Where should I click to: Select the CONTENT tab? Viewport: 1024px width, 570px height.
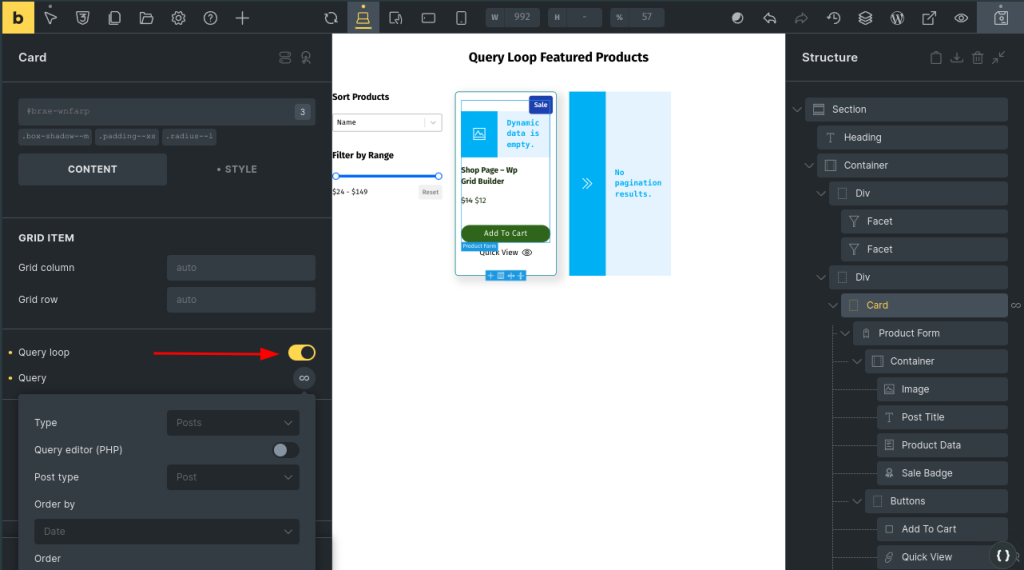click(x=92, y=169)
